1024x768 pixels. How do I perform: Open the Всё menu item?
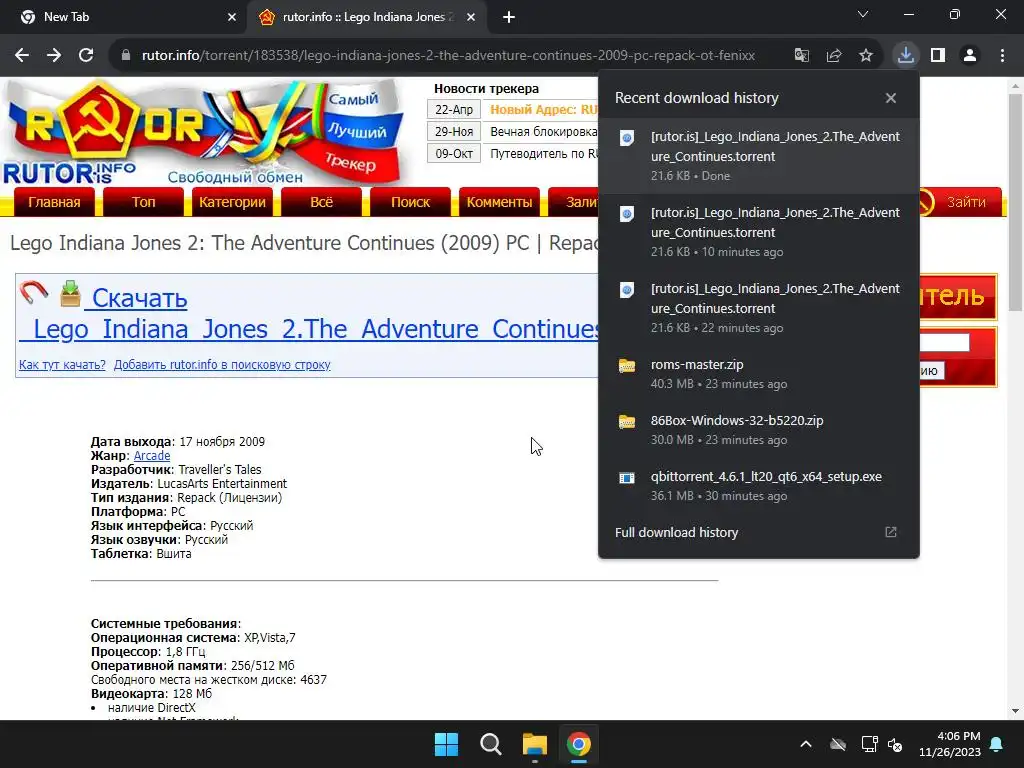(321, 202)
